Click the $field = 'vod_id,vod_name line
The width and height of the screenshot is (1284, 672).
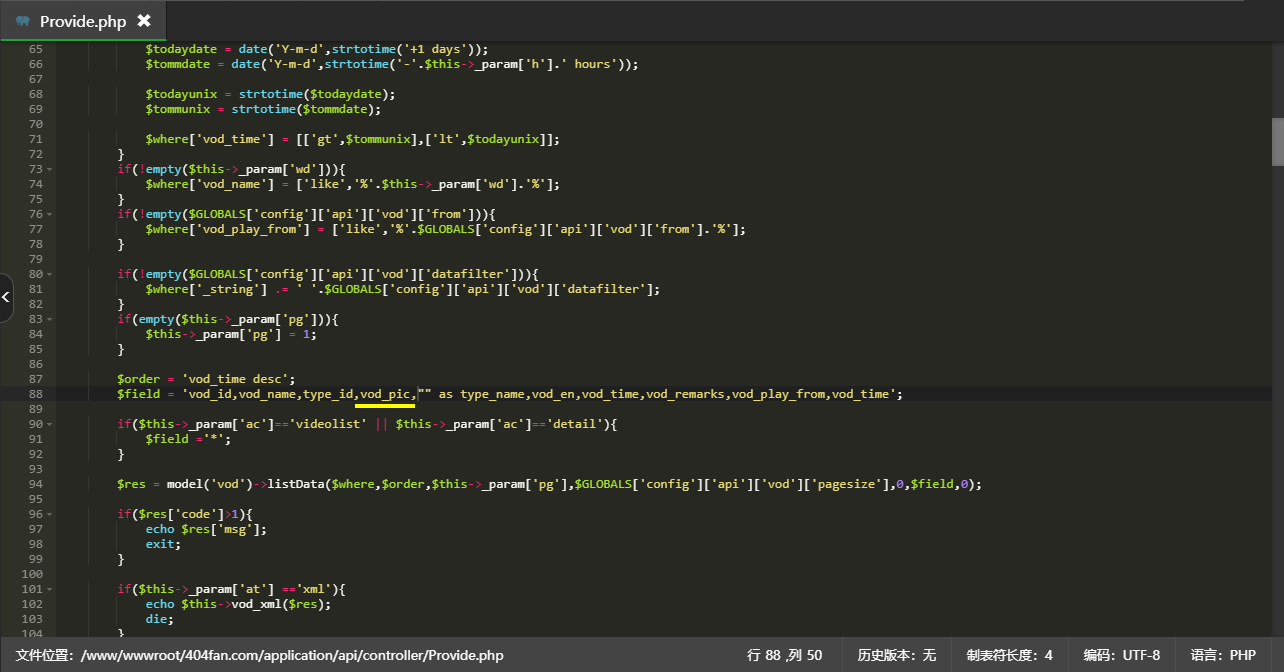pos(510,394)
